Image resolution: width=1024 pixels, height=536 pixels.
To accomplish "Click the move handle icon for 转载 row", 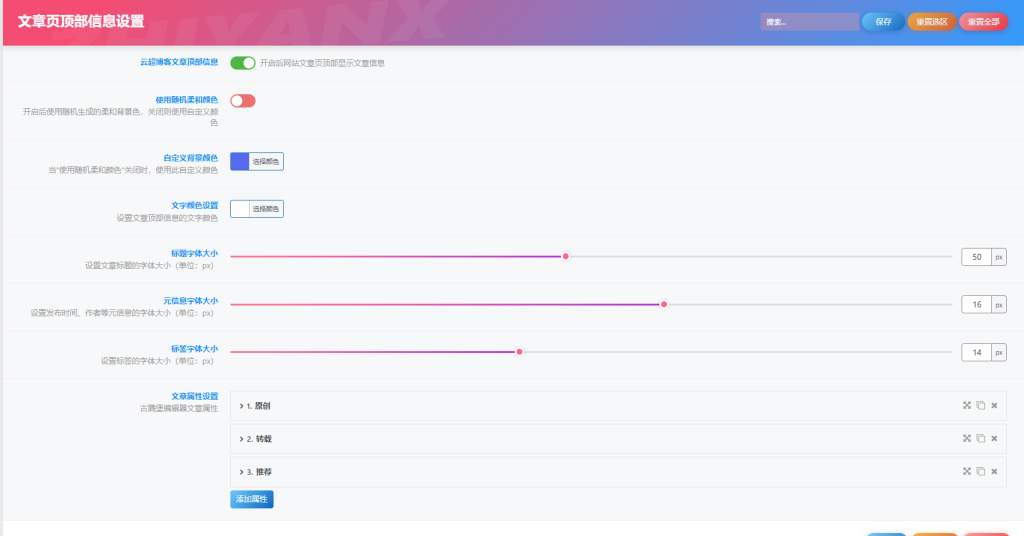I will 967,438.
